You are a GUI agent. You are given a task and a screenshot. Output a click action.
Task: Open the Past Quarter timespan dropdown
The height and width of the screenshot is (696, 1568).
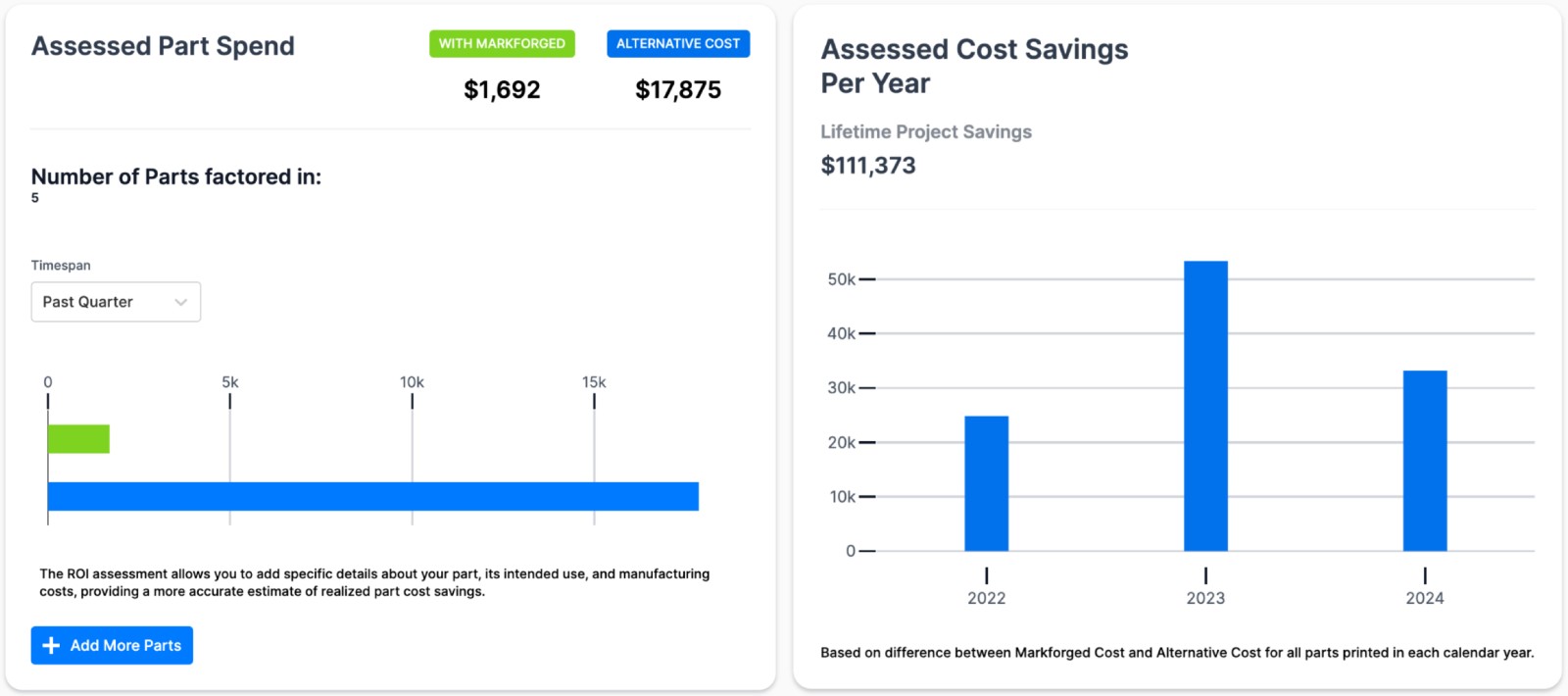(116, 302)
